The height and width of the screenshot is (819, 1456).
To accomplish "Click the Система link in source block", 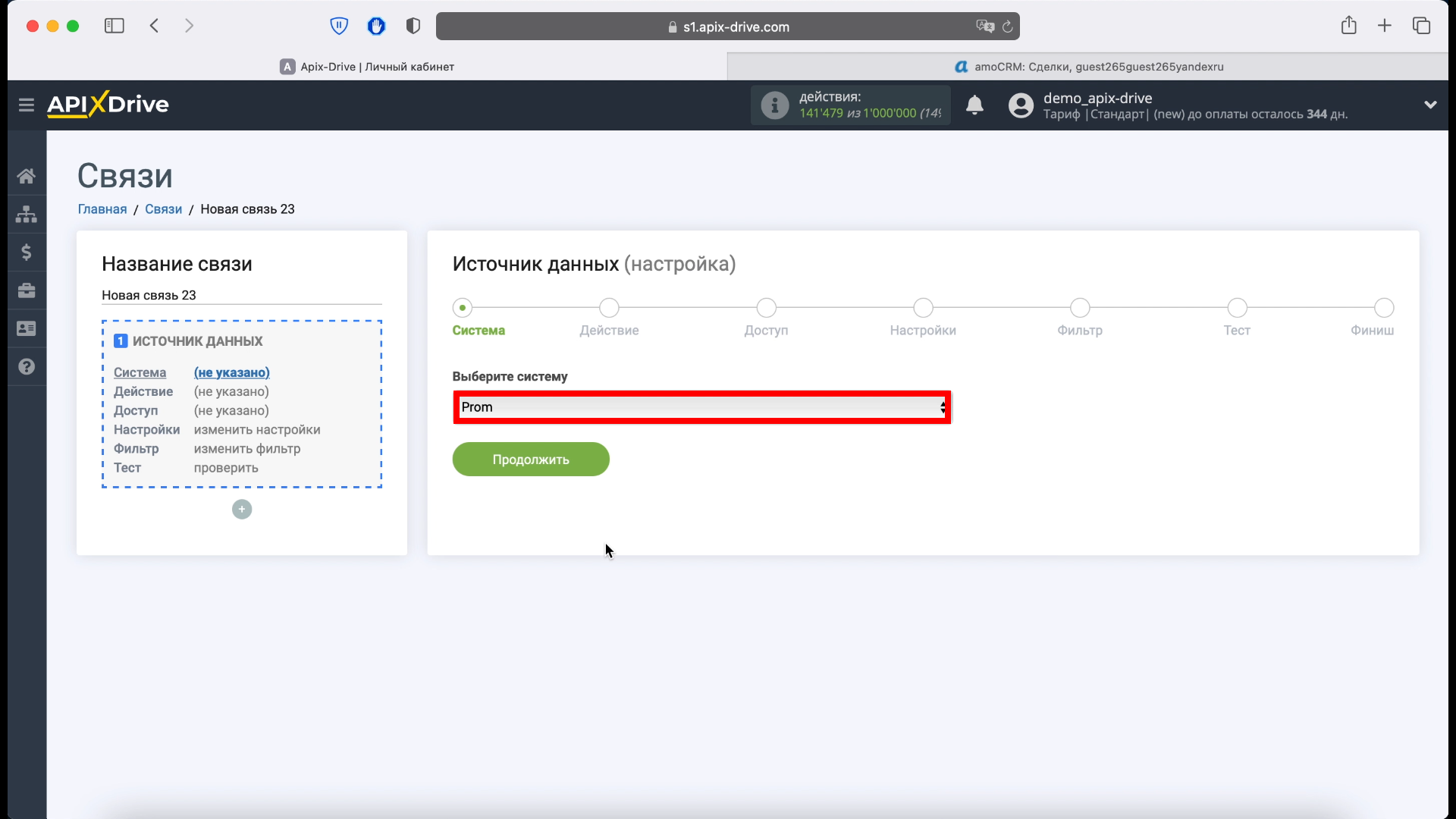I will [140, 372].
